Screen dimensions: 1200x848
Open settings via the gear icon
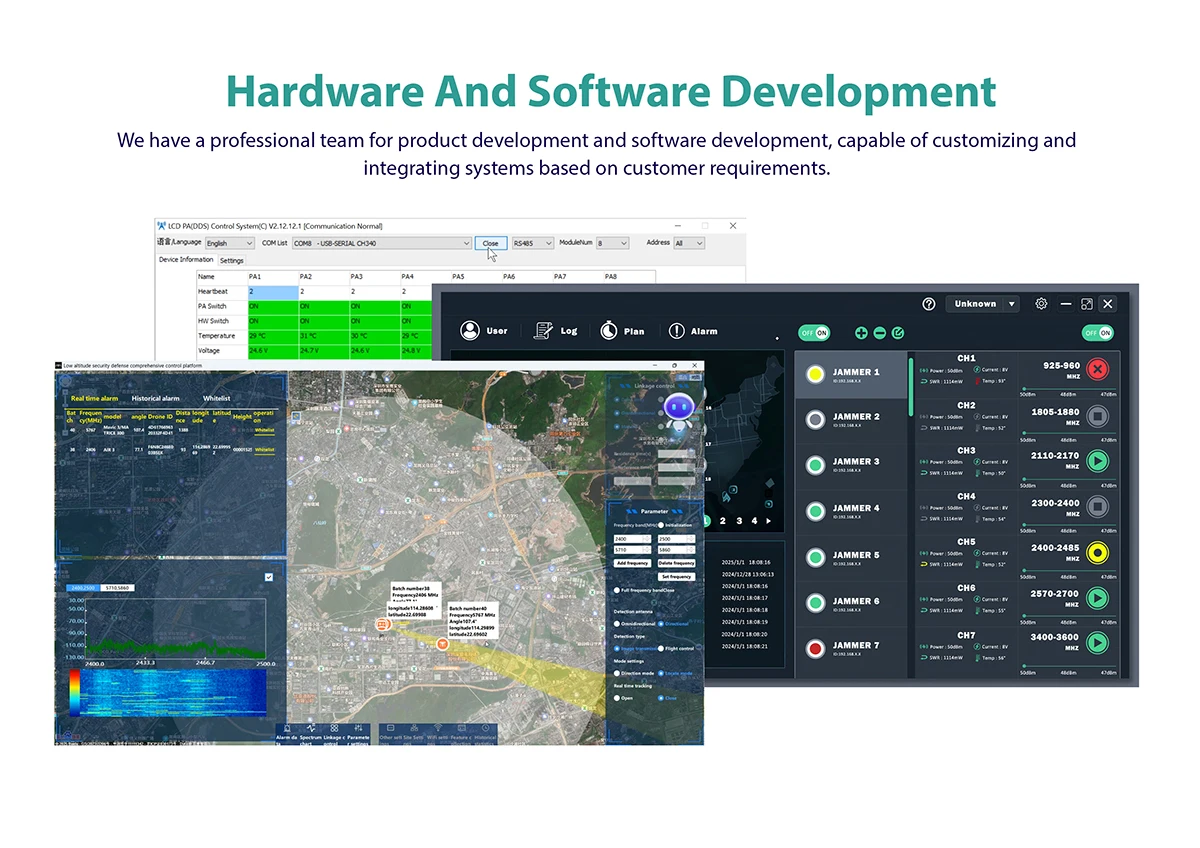1041,304
